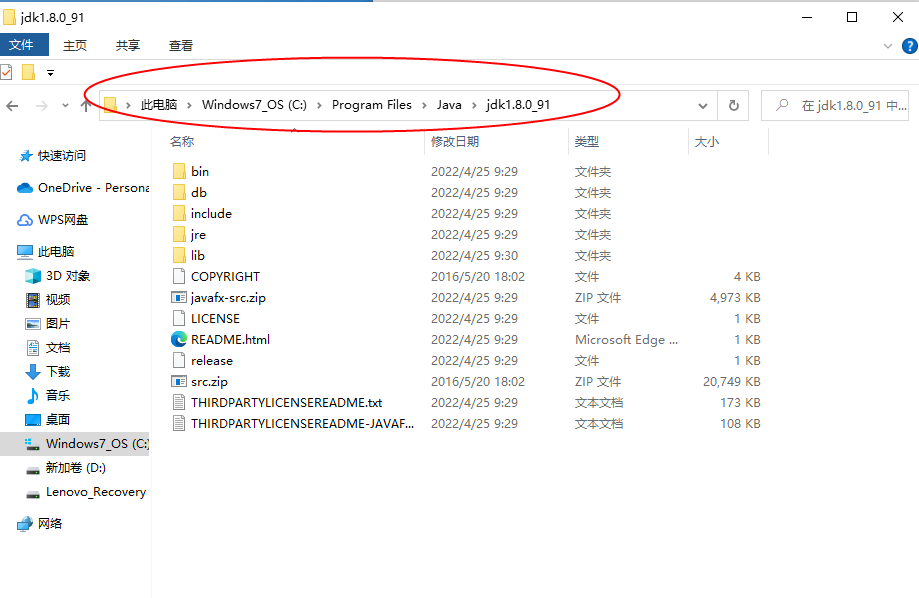Expand the chevron after Program Files breadcrumb
919x598 pixels.
pyautogui.click(x=424, y=106)
